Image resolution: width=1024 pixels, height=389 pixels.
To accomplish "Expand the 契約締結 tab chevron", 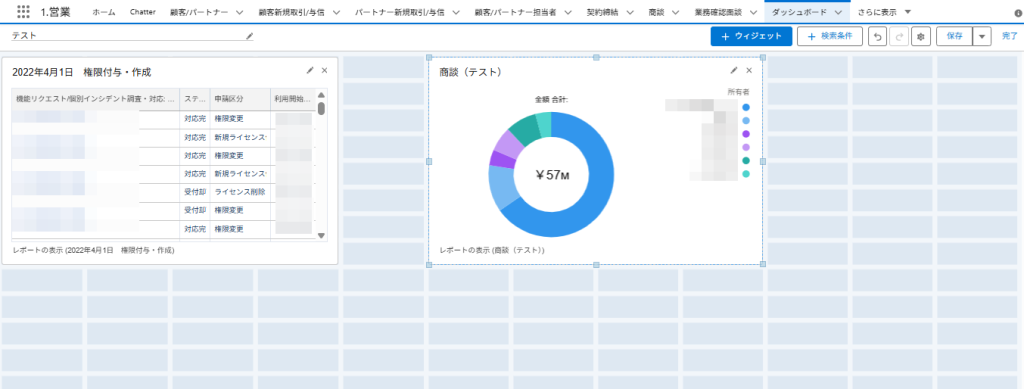I will (630, 12).
